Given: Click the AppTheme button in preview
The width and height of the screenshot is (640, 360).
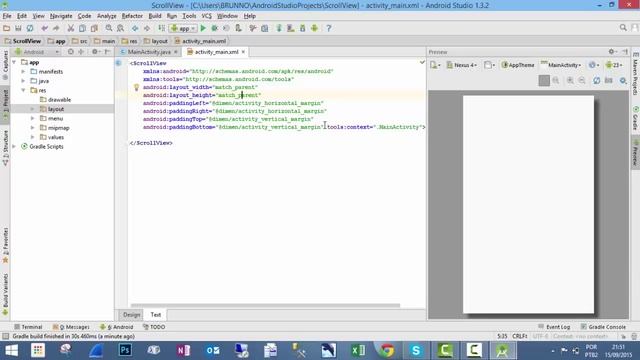Looking at the screenshot, I should click(518, 65).
